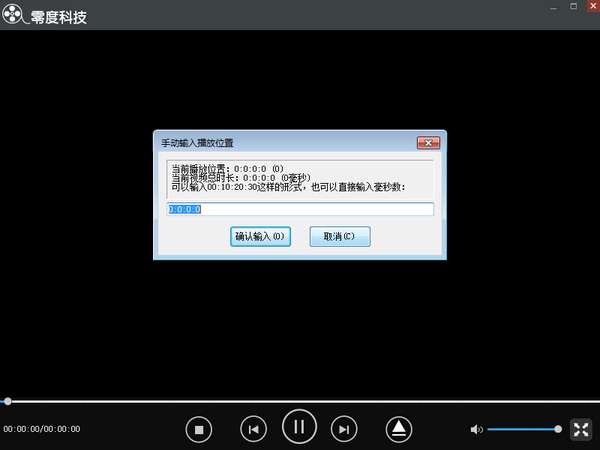Open file with the eject icon
This screenshot has width=600, height=450.
pyautogui.click(x=399, y=429)
